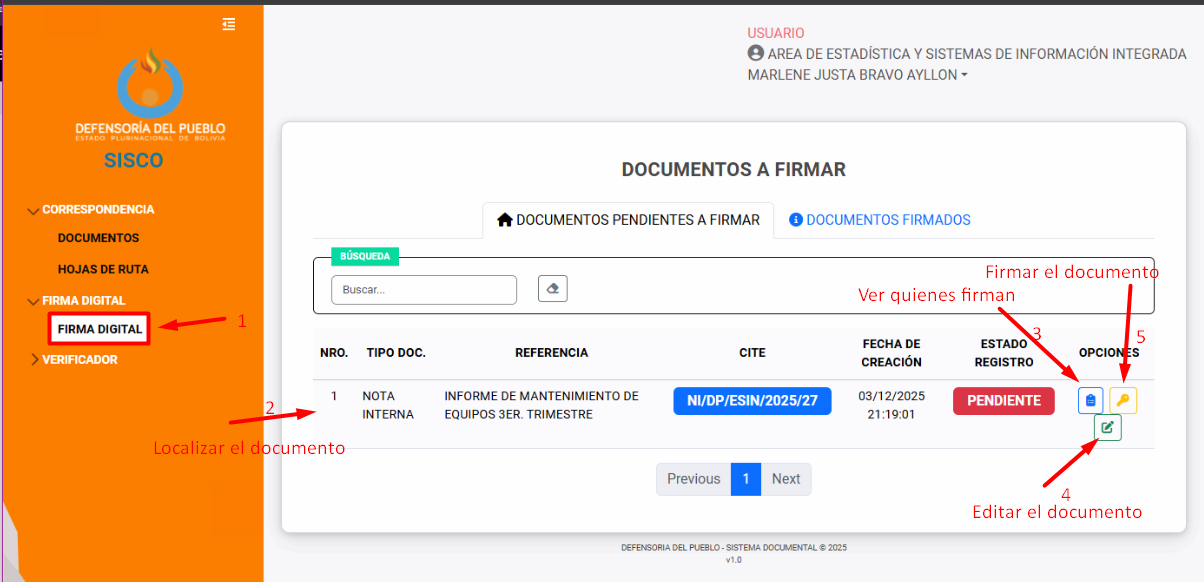
Task: Open the Marlene Justa Bravo Ayllon user dropdown
Action: [x=857, y=75]
